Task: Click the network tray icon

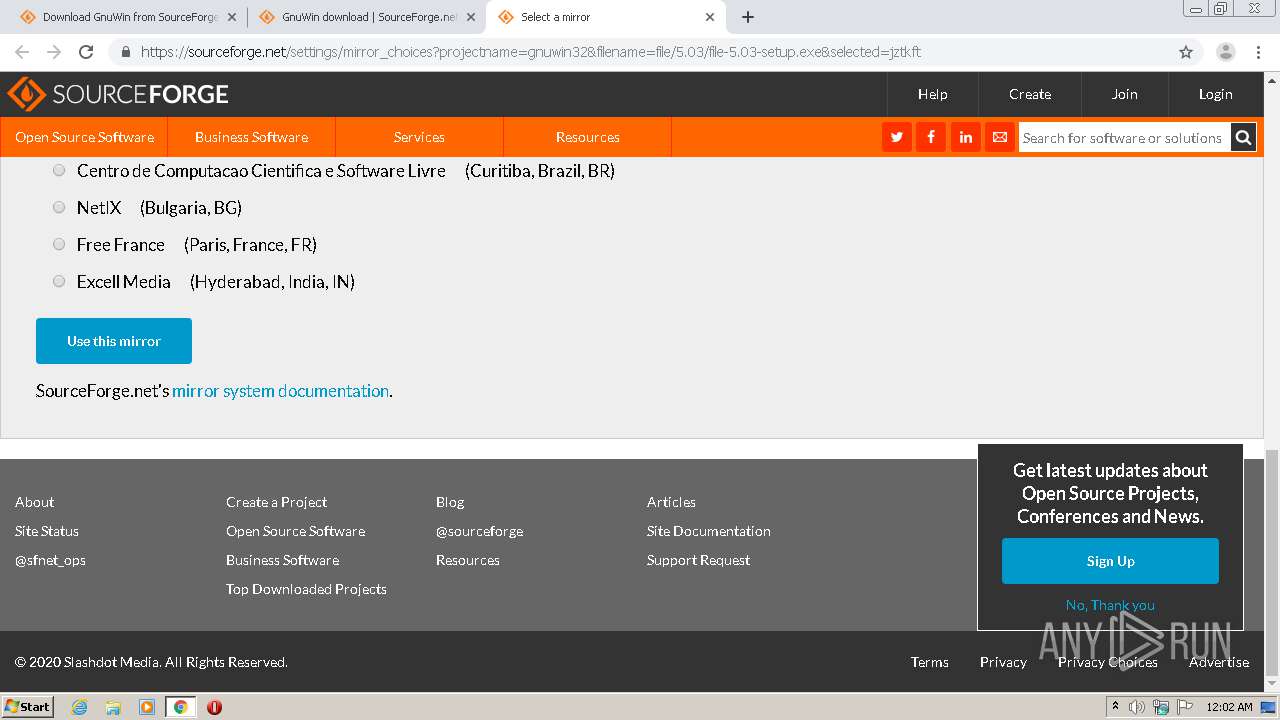Action: point(1161,707)
